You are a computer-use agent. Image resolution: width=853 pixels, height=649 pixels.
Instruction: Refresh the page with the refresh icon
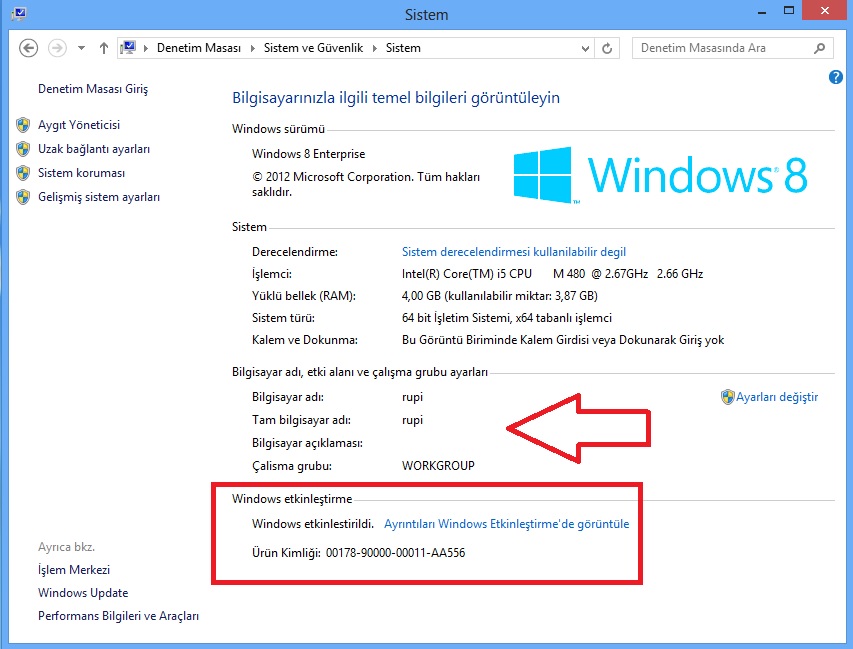click(607, 48)
